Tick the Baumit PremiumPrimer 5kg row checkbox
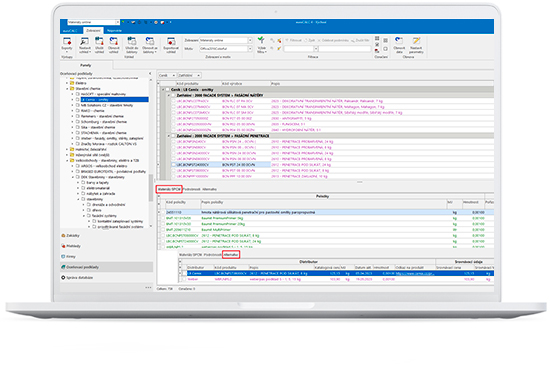The height and width of the screenshot is (382, 550). 163,218
